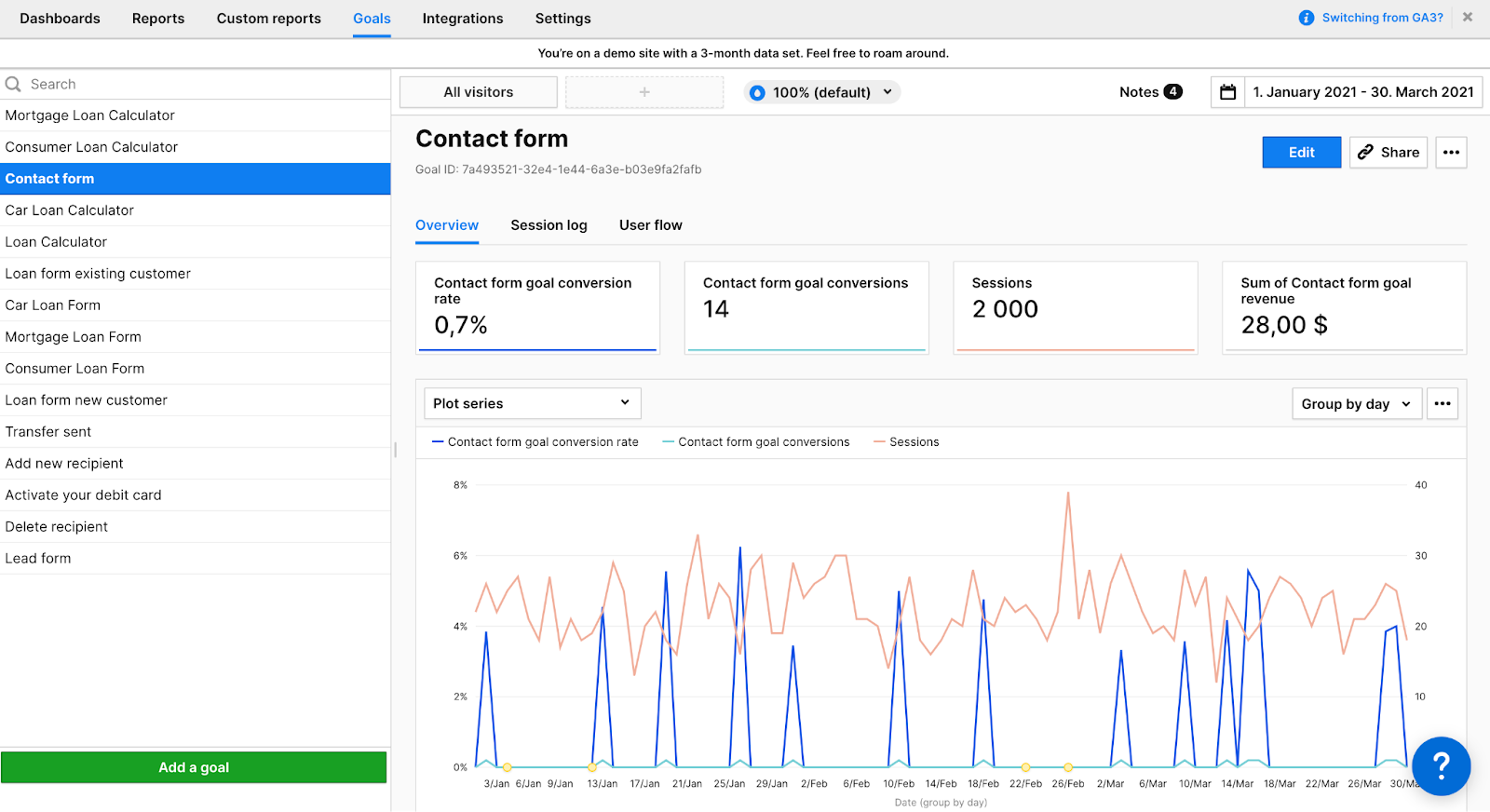The height and width of the screenshot is (812, 1490).
Task: Open the blue help question mark bubble
Action: coord(1441,766)
